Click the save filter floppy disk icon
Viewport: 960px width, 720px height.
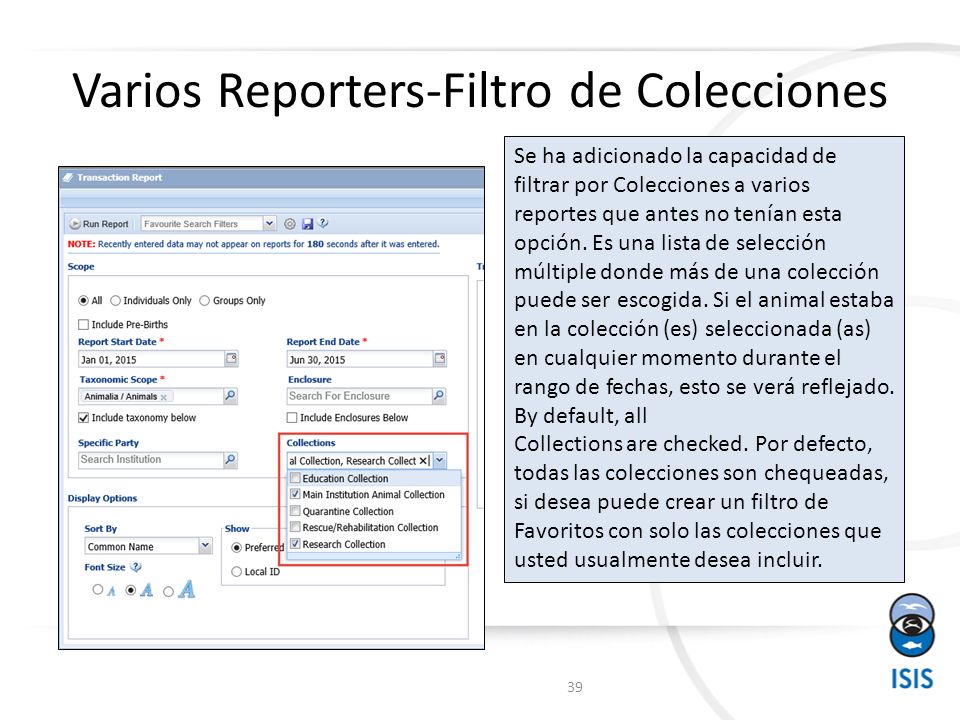coord(307,224)
